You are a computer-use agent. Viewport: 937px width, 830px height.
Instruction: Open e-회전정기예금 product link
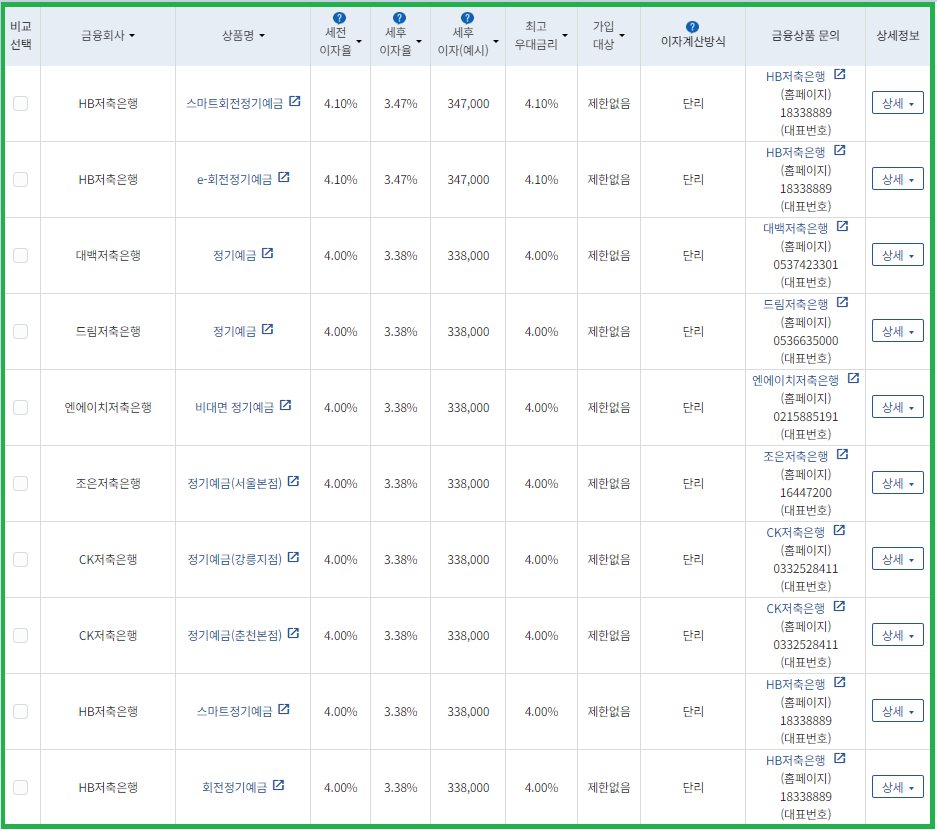click(234, 179)
